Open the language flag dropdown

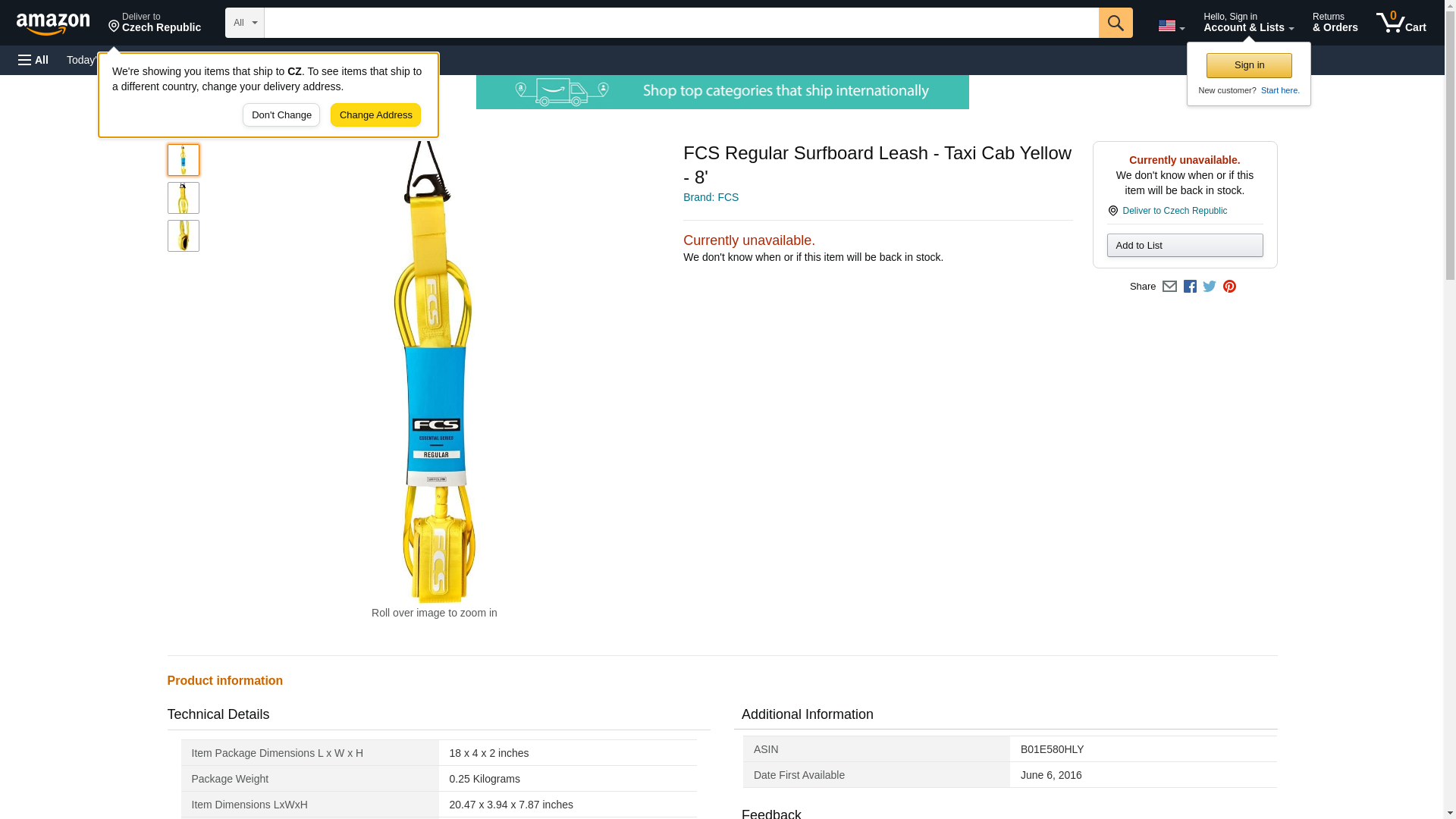(x=1171, y=26)
